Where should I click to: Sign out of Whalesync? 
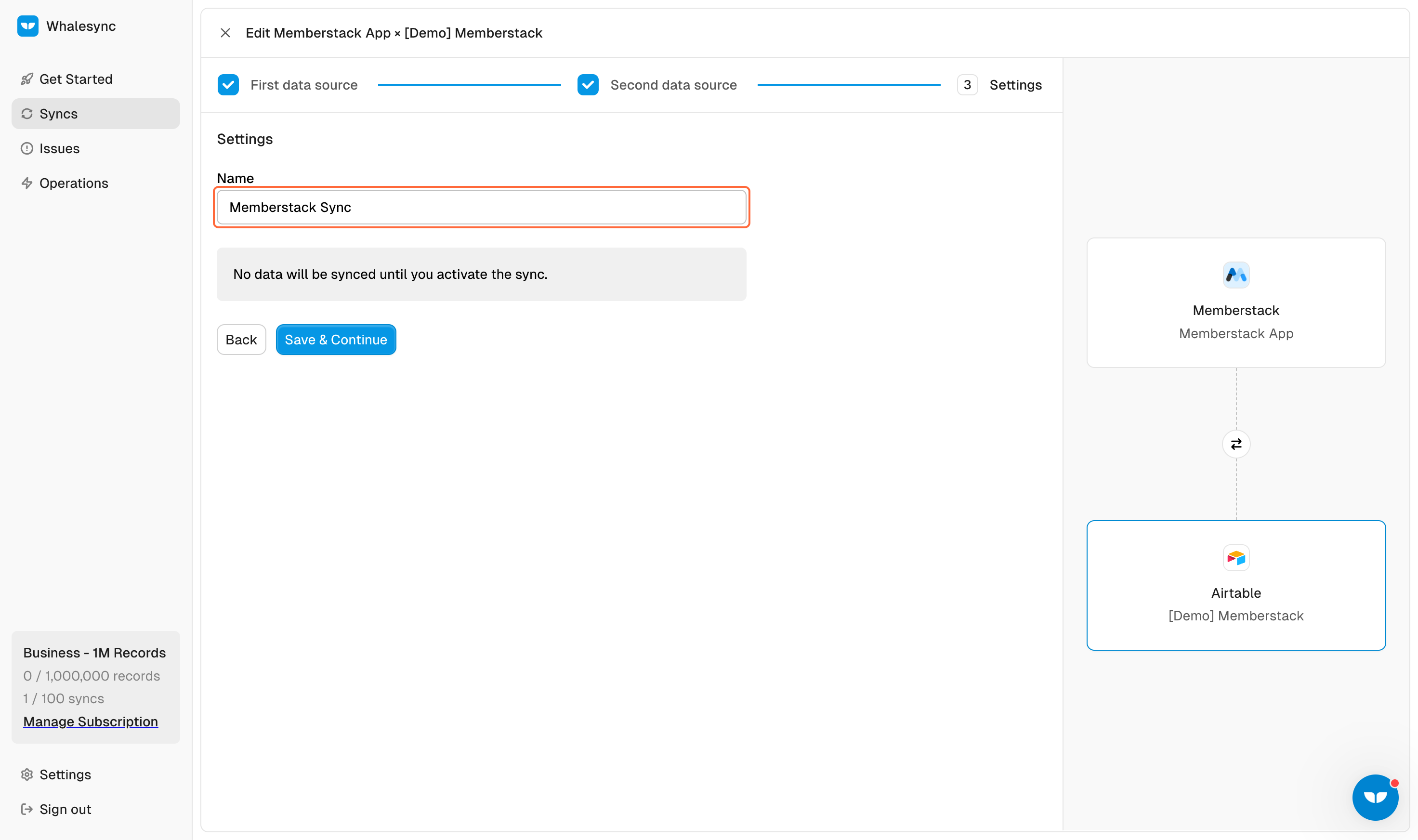click(x=96, y=809)
